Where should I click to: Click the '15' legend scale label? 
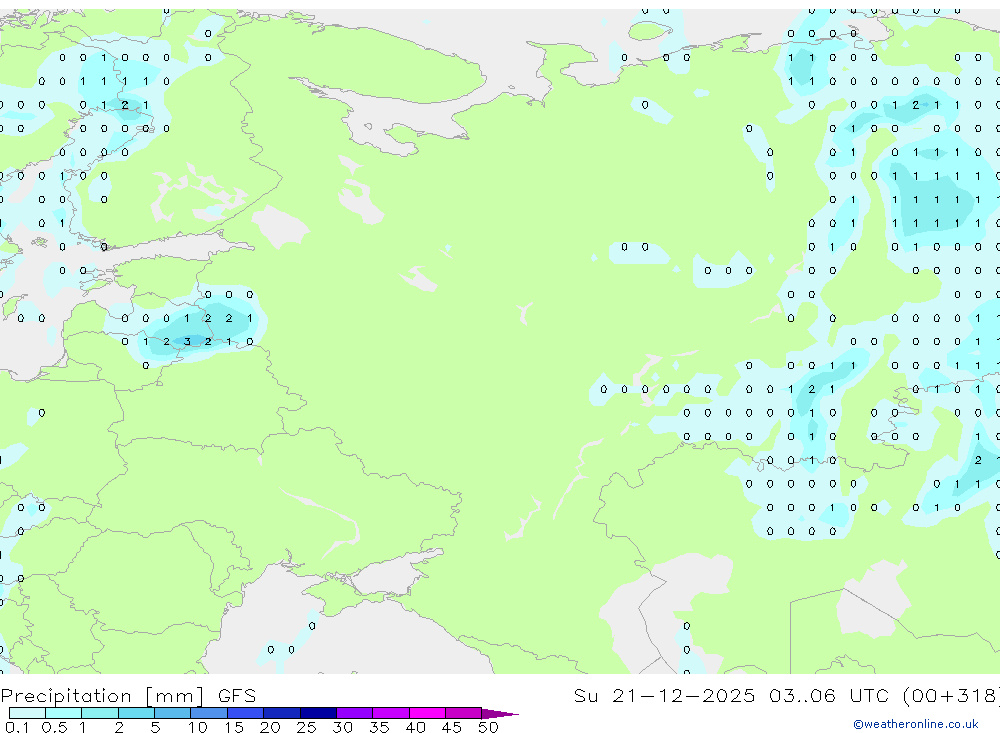click(x=233, y=727)
